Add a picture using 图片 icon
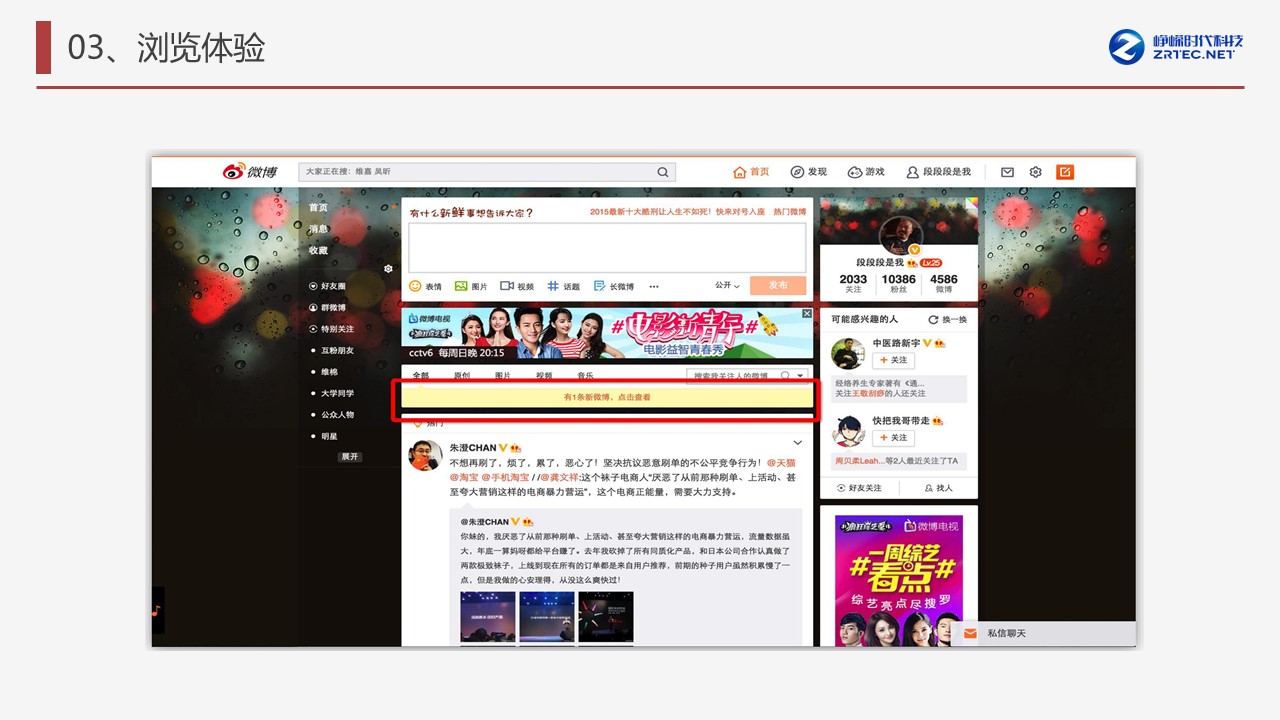The width and height of the screenshot is (1280, 720). point(471,286)
